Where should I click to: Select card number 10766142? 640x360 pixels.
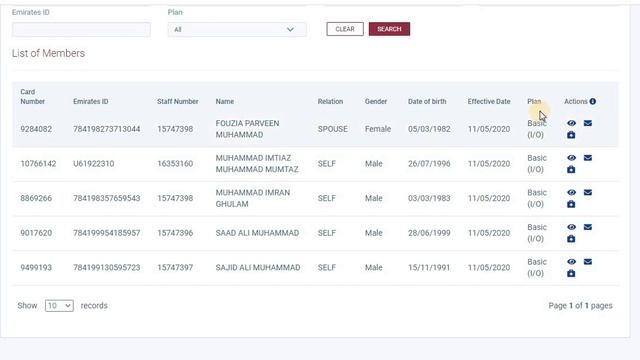click(38, 164)
